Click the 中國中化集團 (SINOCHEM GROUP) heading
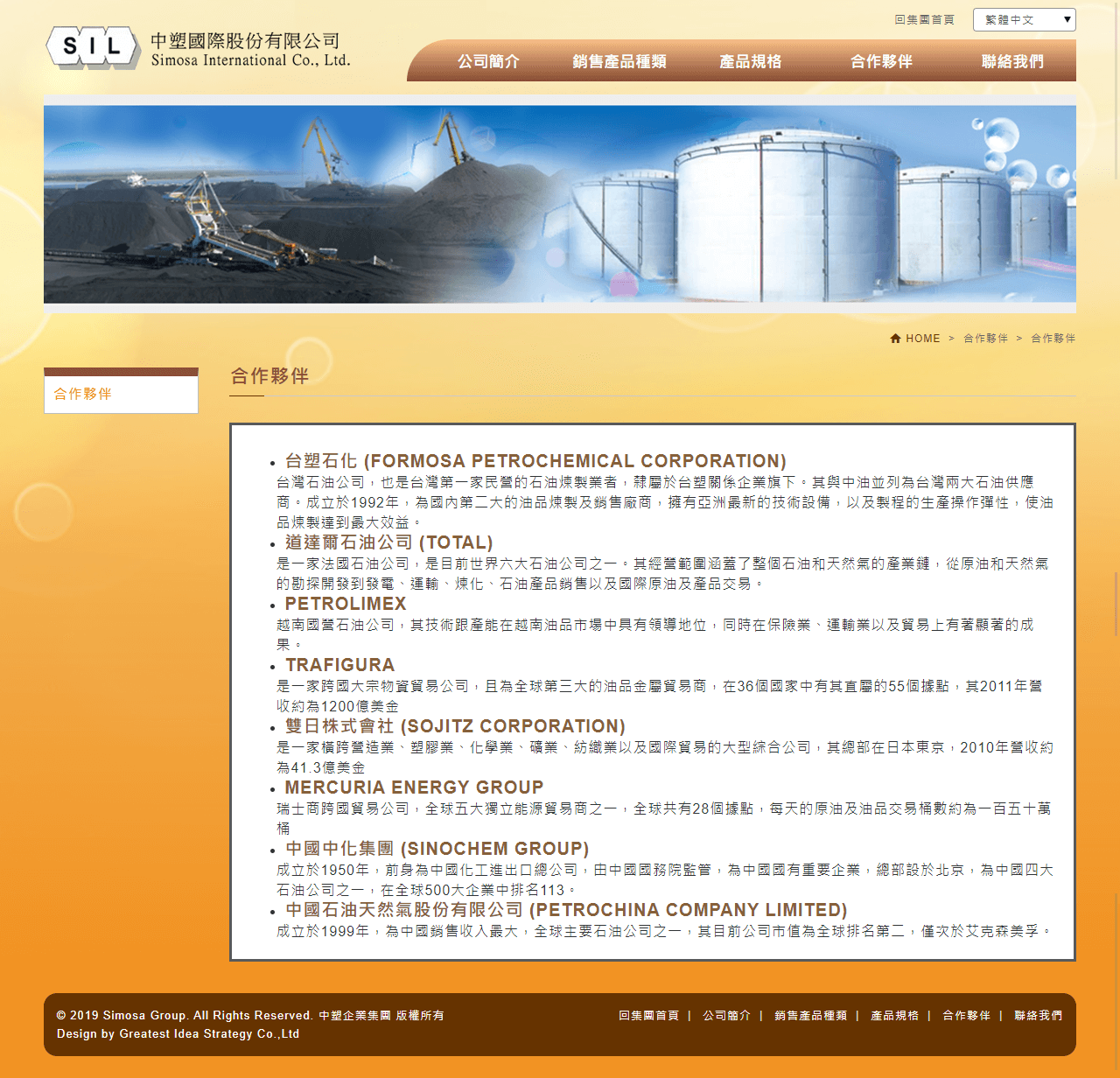 [437, 849]
